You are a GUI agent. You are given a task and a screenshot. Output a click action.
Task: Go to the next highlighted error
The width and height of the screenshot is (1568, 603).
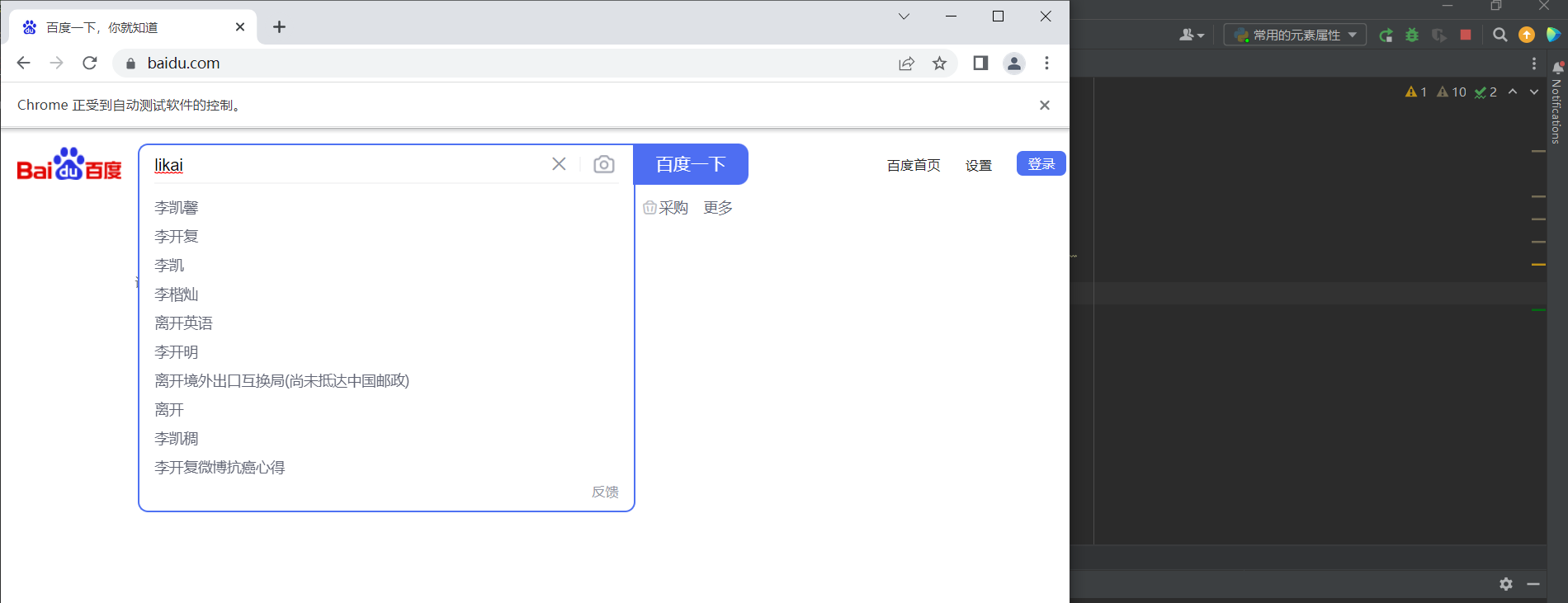pyautogui.click(x=1534, y=92)
